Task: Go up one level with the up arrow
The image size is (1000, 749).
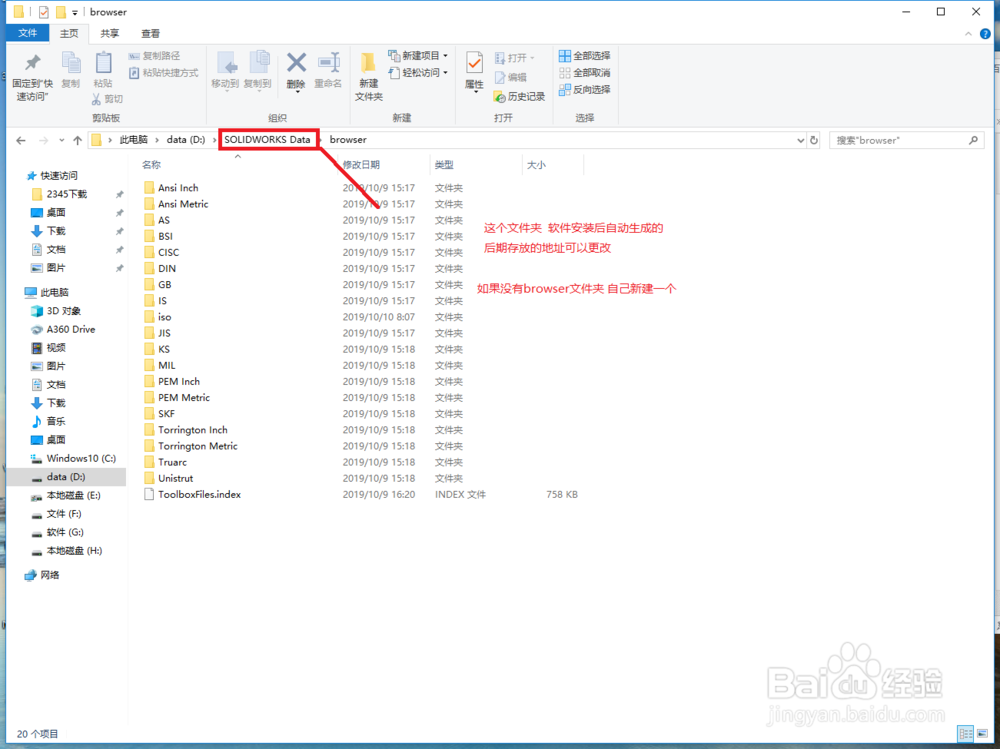Action: click(78, 140)
